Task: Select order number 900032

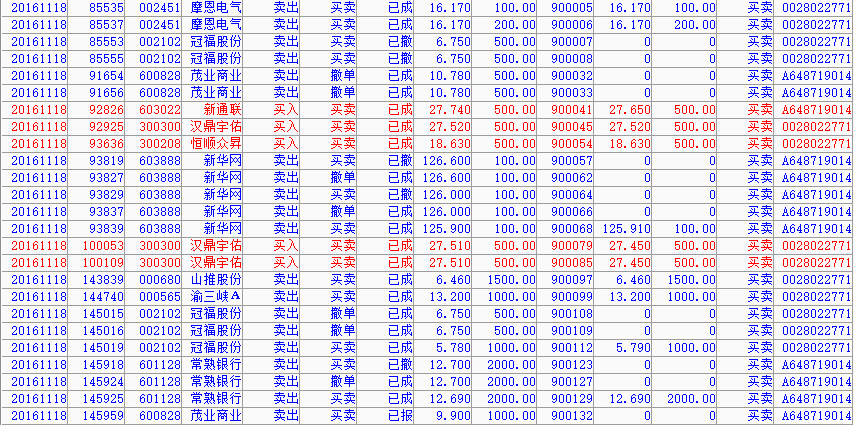Action: [572, 76]
